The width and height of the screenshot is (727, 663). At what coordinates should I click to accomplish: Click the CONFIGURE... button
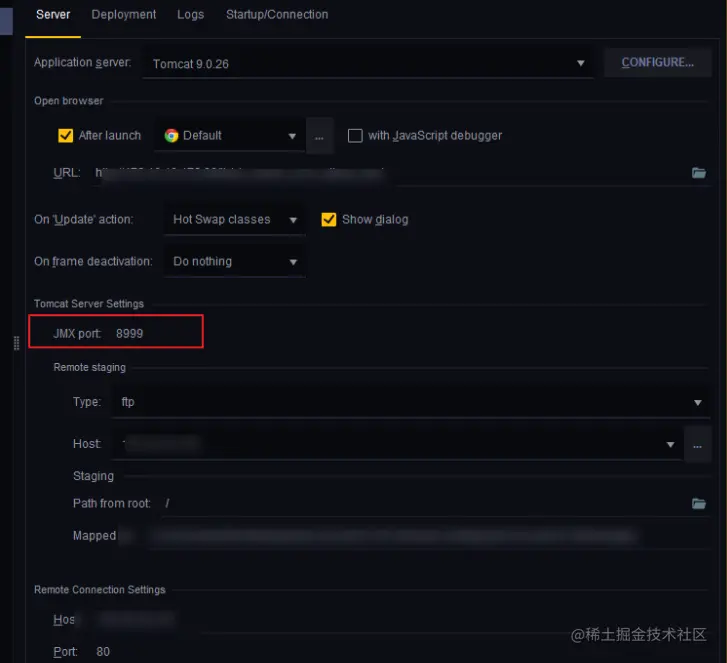click(x=657, y=63)
